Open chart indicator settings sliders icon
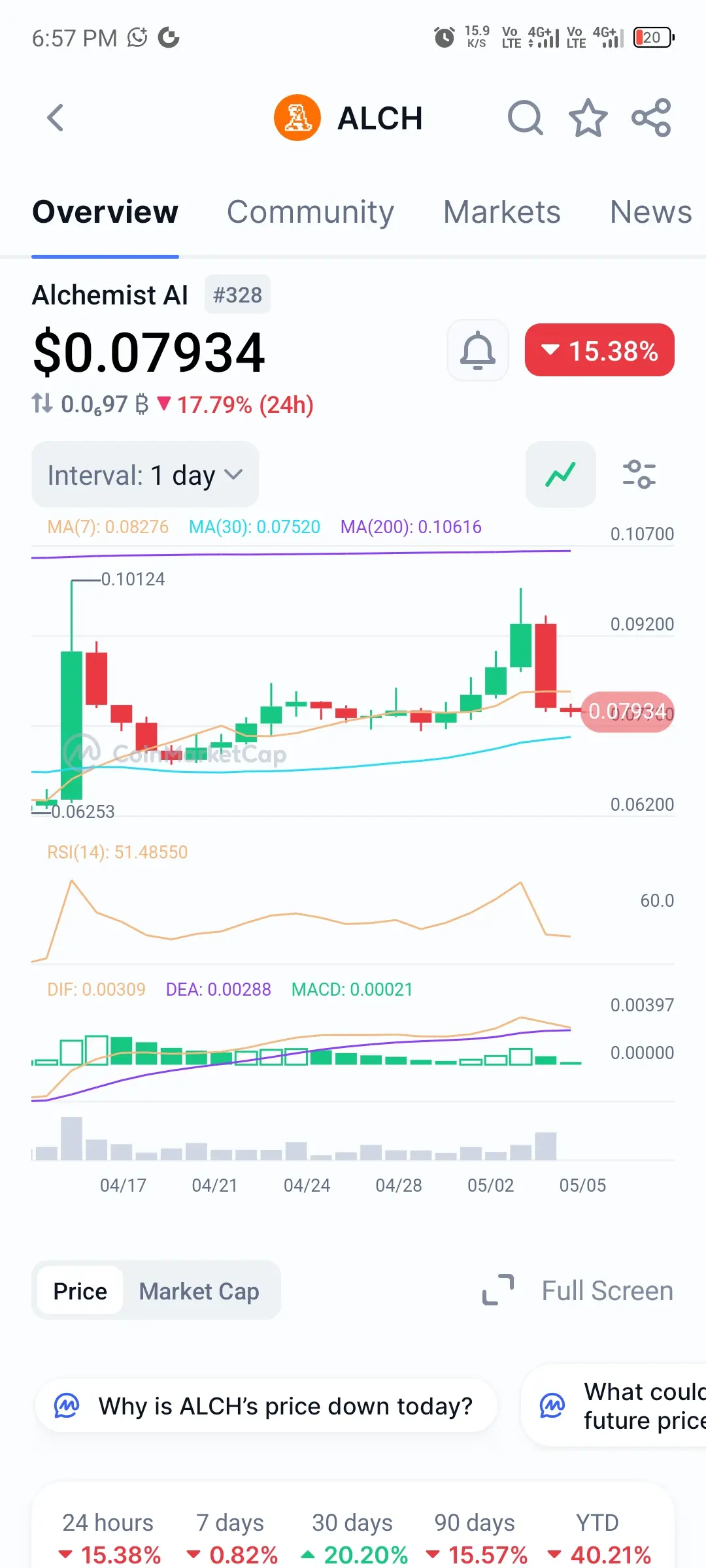706x1568 pixels. point(639,474)
